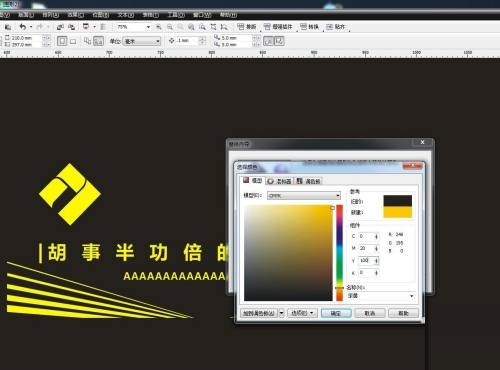Select Portrait page orientation
This screenshot has height=370, width=500.
tap(62, 41)
